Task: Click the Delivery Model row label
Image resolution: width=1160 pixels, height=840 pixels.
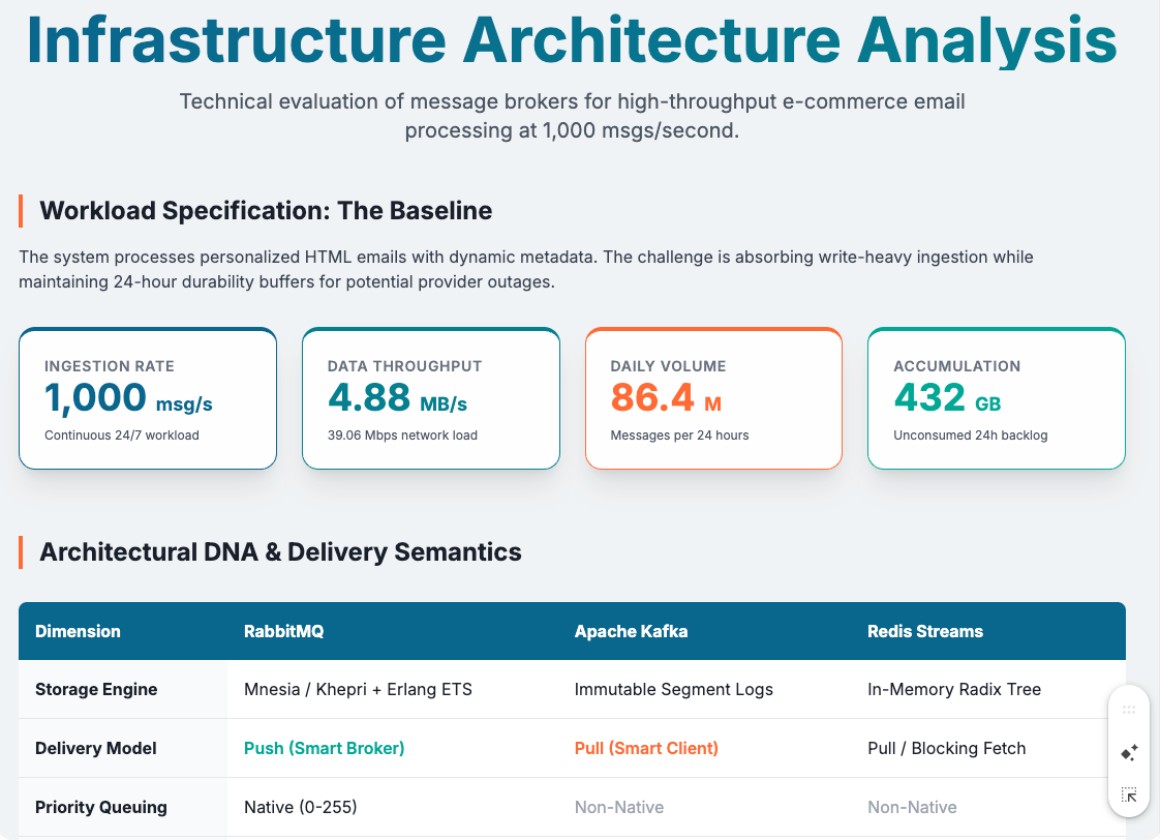Action: pyautogui.click(x=95, y=748)
